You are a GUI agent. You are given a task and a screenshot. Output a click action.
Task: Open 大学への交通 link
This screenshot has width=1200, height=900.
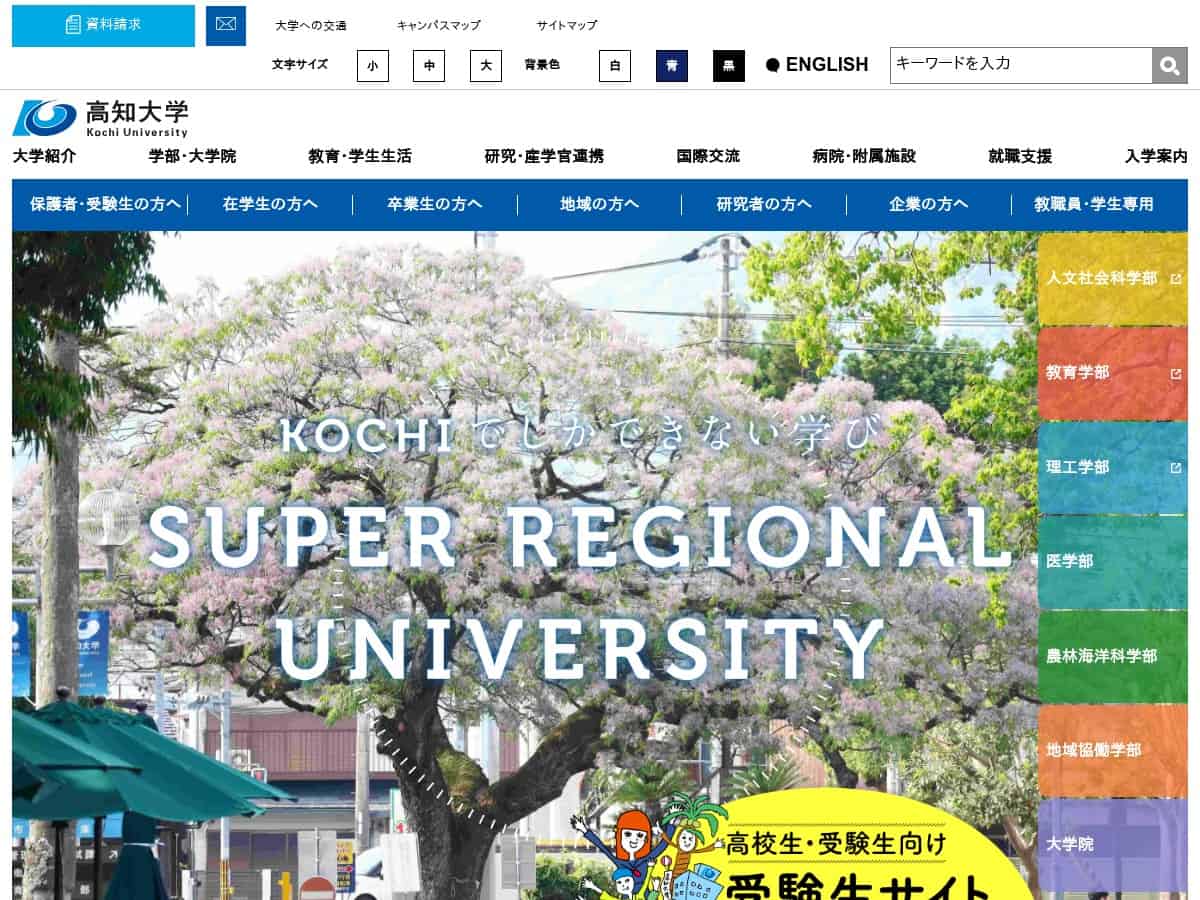311,25
